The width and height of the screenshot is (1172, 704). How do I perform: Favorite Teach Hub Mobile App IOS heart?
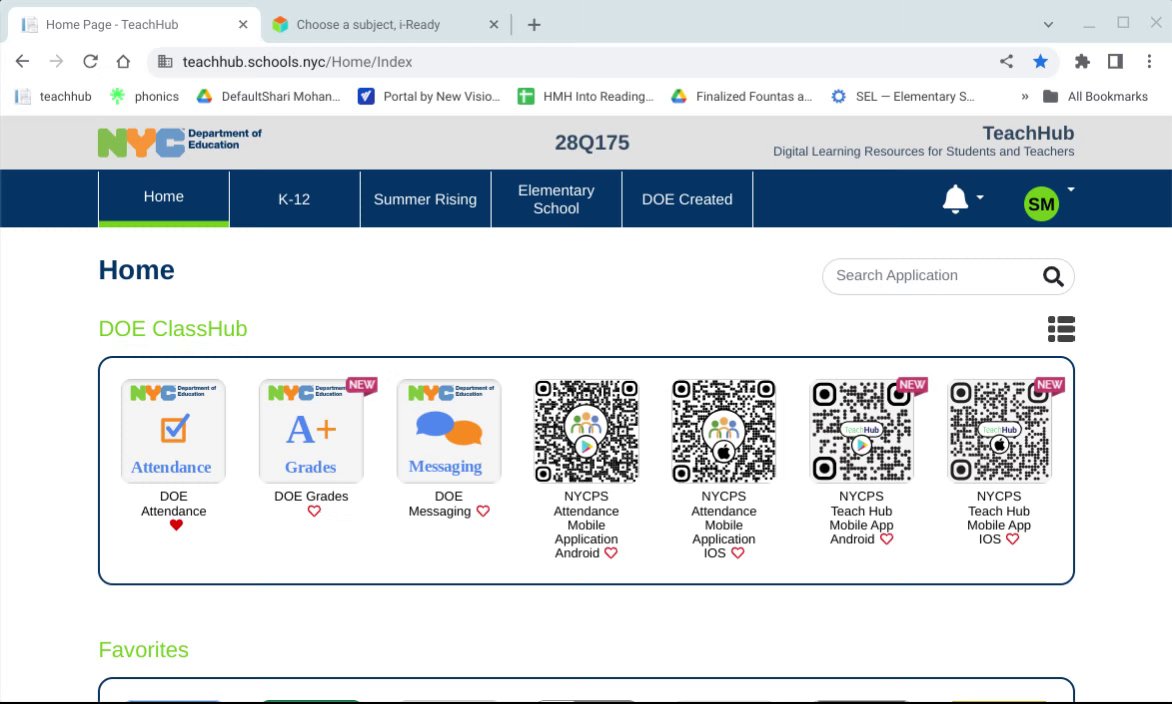1012,539
